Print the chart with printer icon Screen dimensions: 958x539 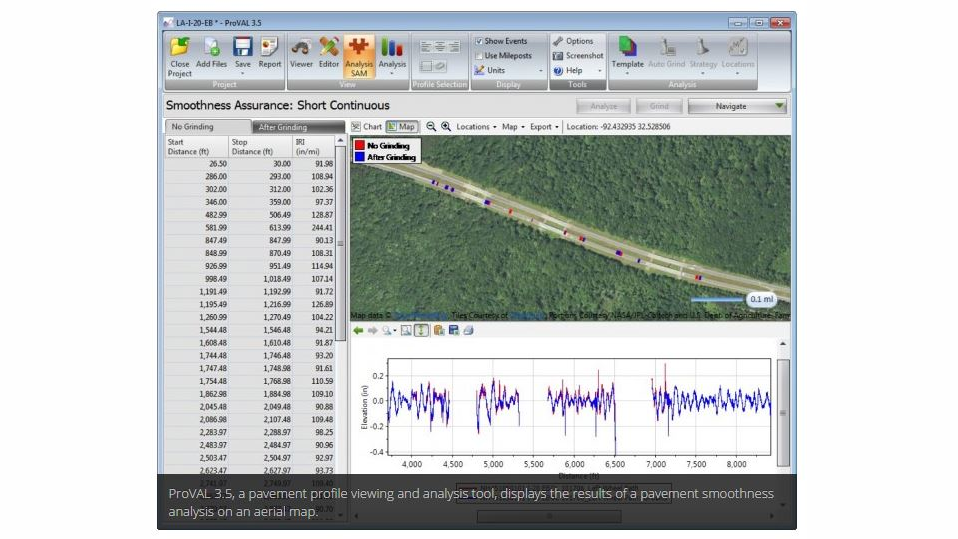468,331
